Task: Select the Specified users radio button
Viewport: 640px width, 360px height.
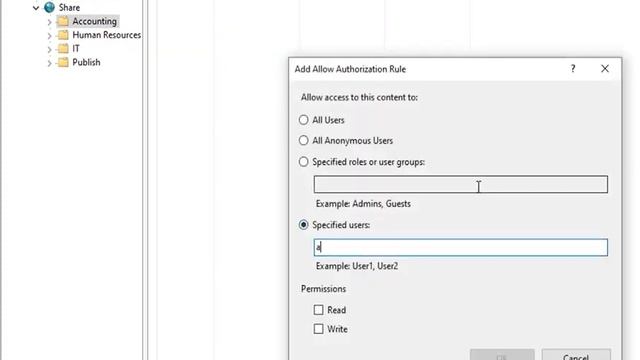Action: 303,224
